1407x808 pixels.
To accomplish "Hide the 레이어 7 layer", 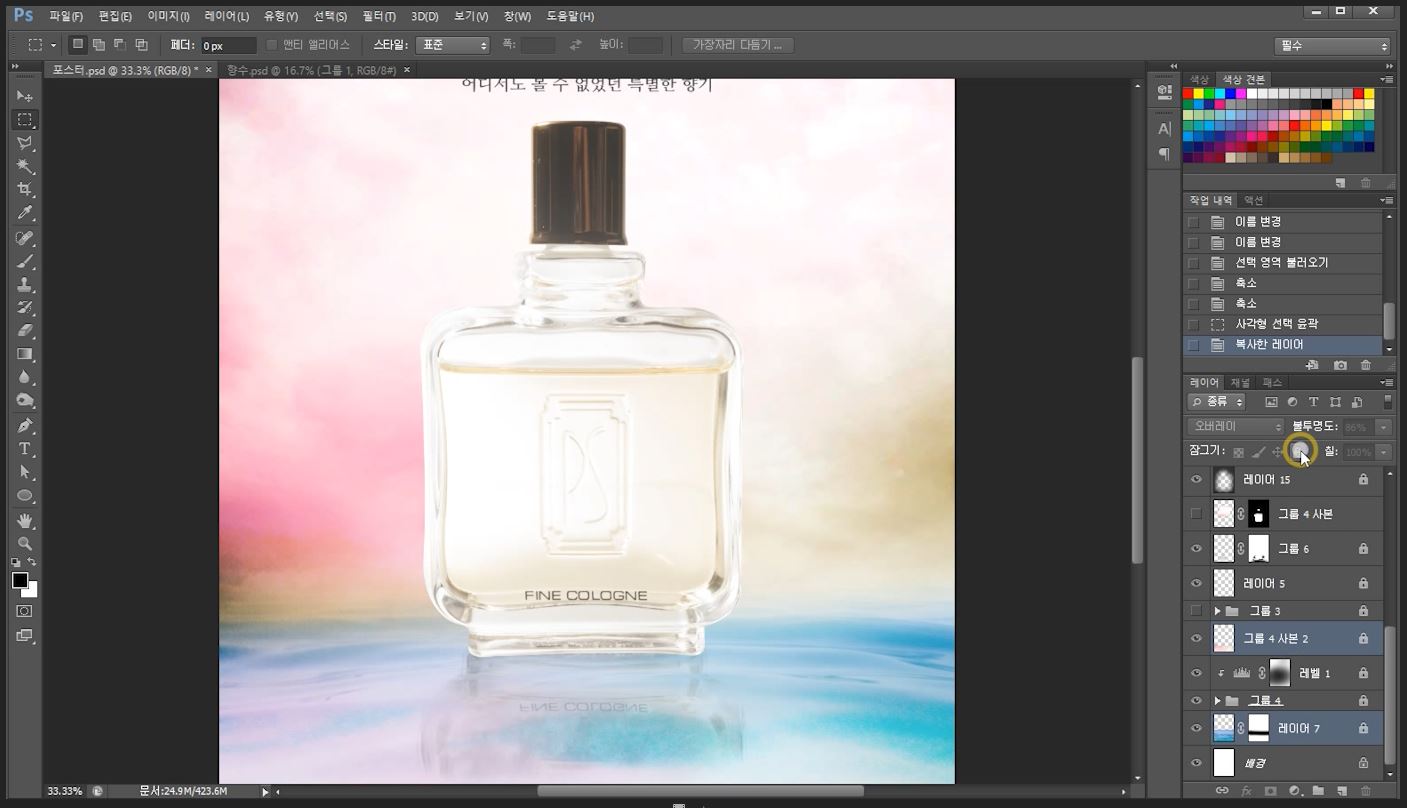I will (1196, 728).
